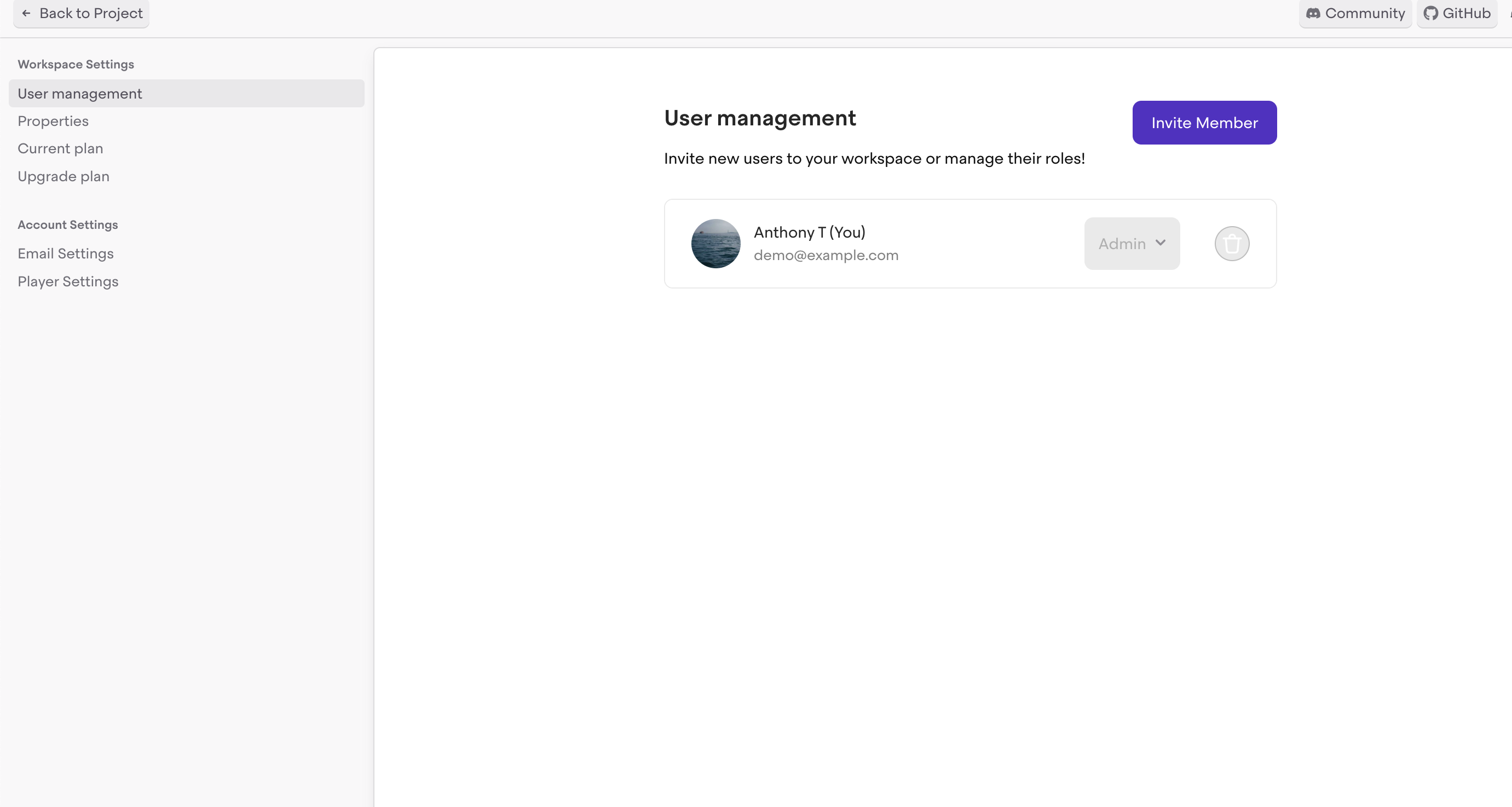1512x807 pixels.
Task: Click Anthony T's avatar photo
Action: (x=715, y=244)
